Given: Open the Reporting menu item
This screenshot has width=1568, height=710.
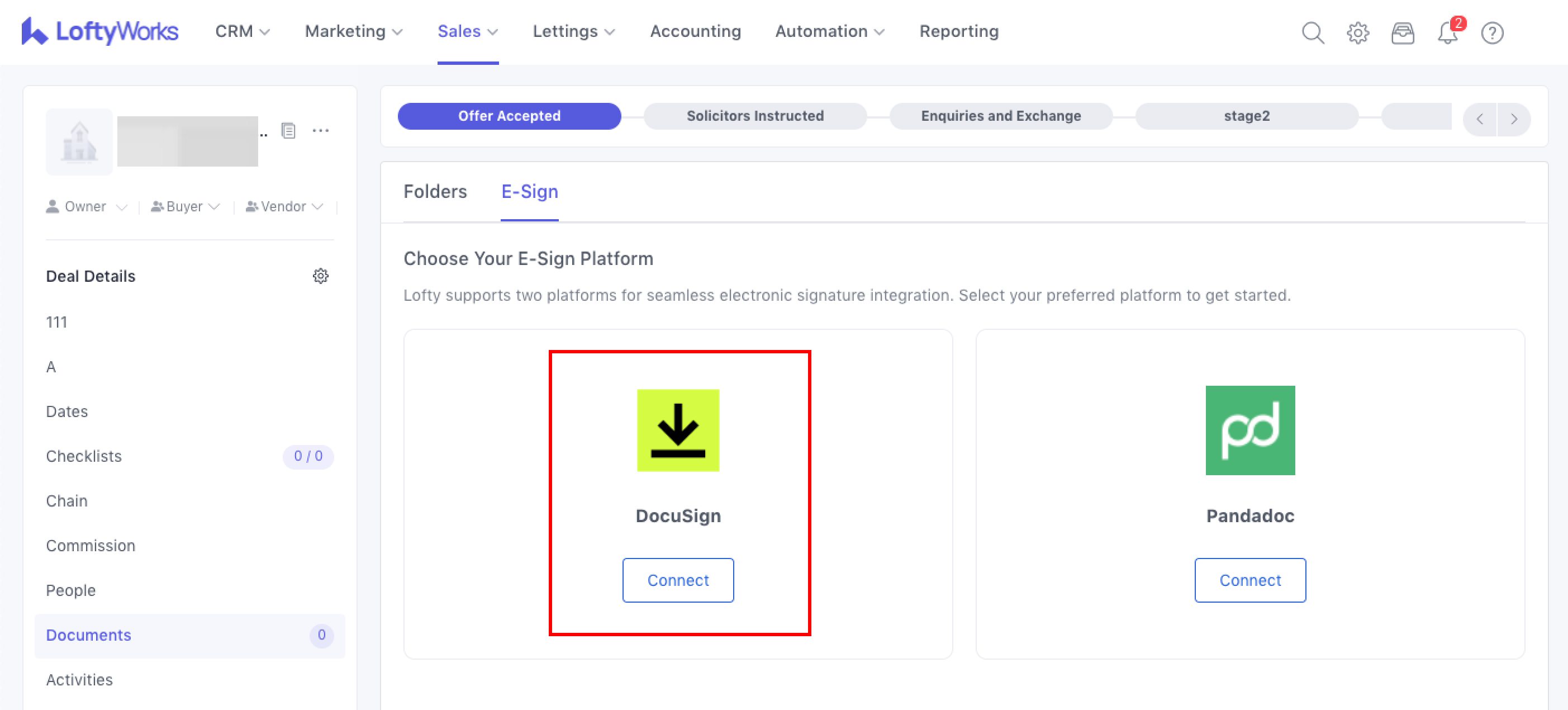Looking at the screenshot, I should pyautogui.click(x=959, y=31).
